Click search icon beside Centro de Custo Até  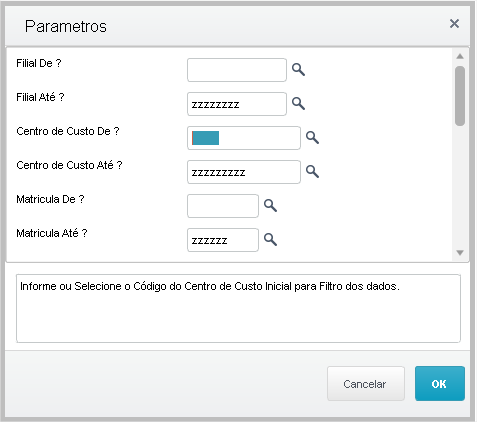pos(312,172)
